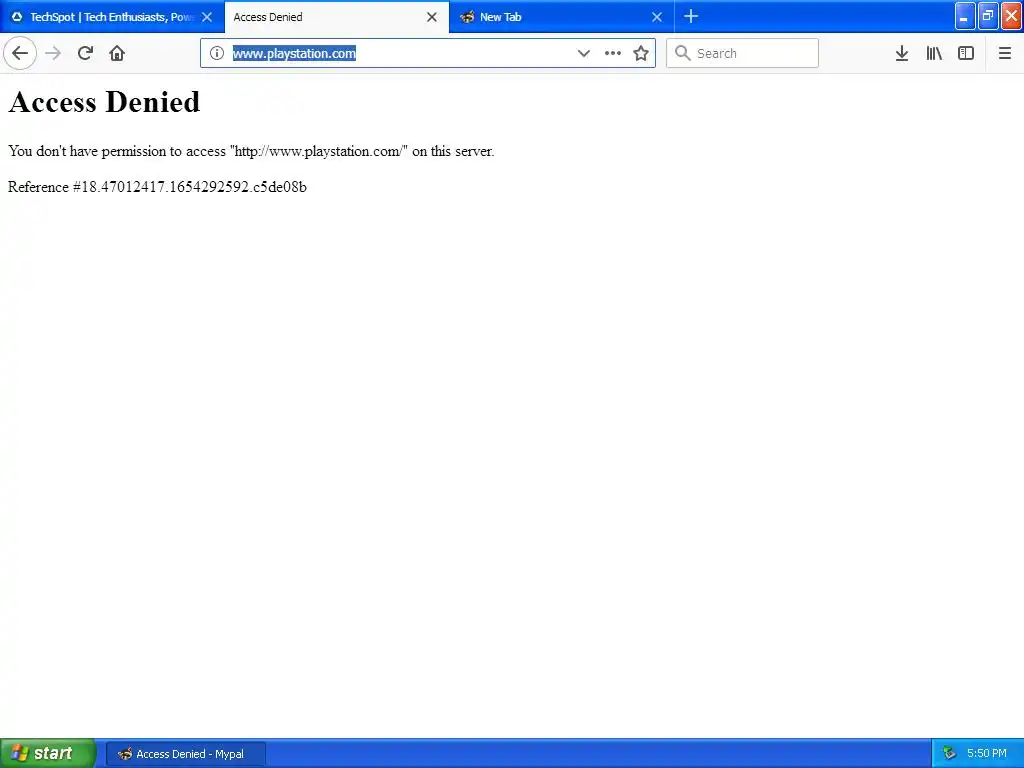This screenshot has width=1024, height=768.
Task: Show site information for playstation.com
Action: coord(217,53)
